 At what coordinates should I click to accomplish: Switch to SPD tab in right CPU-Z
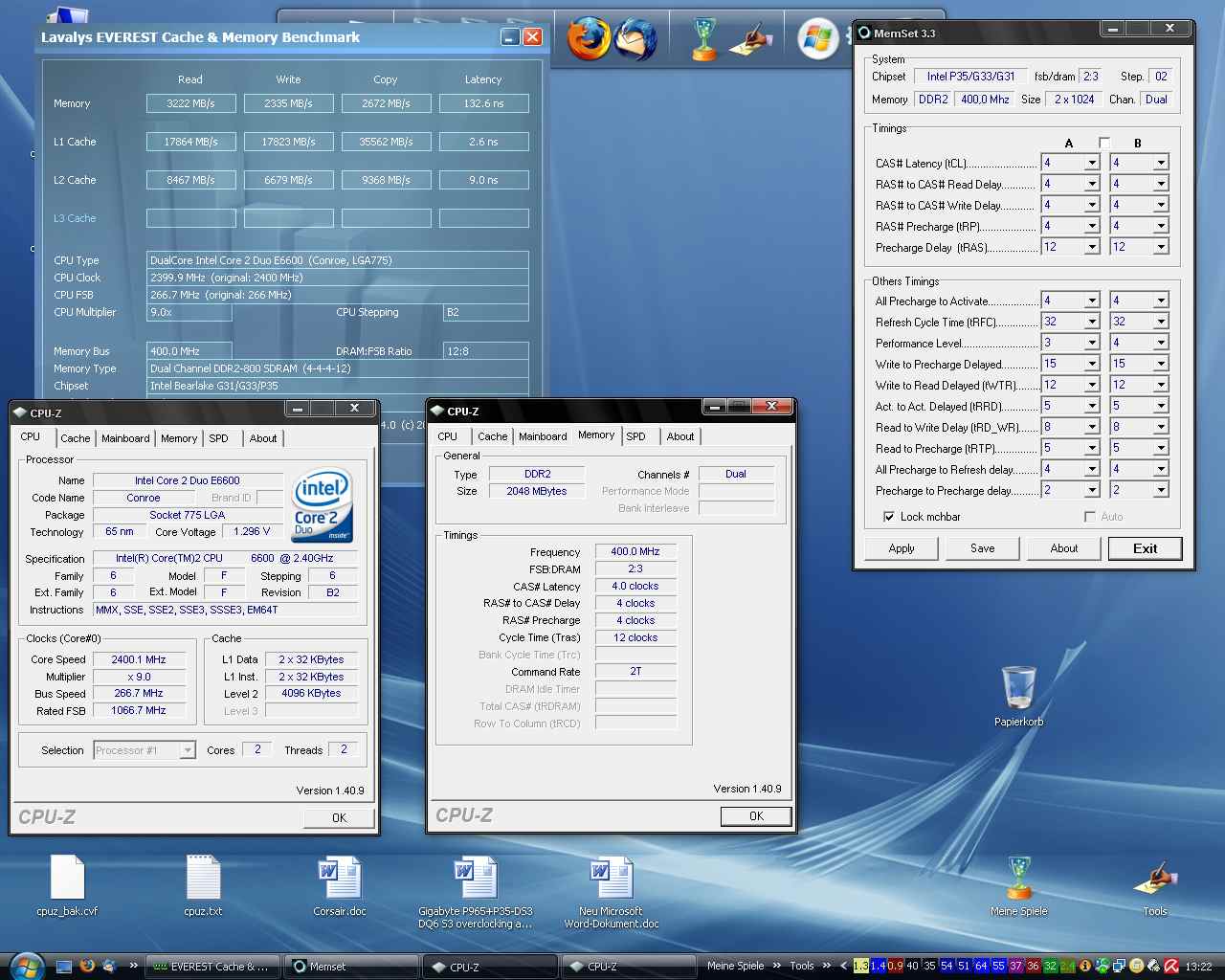[x=636, y=436]
